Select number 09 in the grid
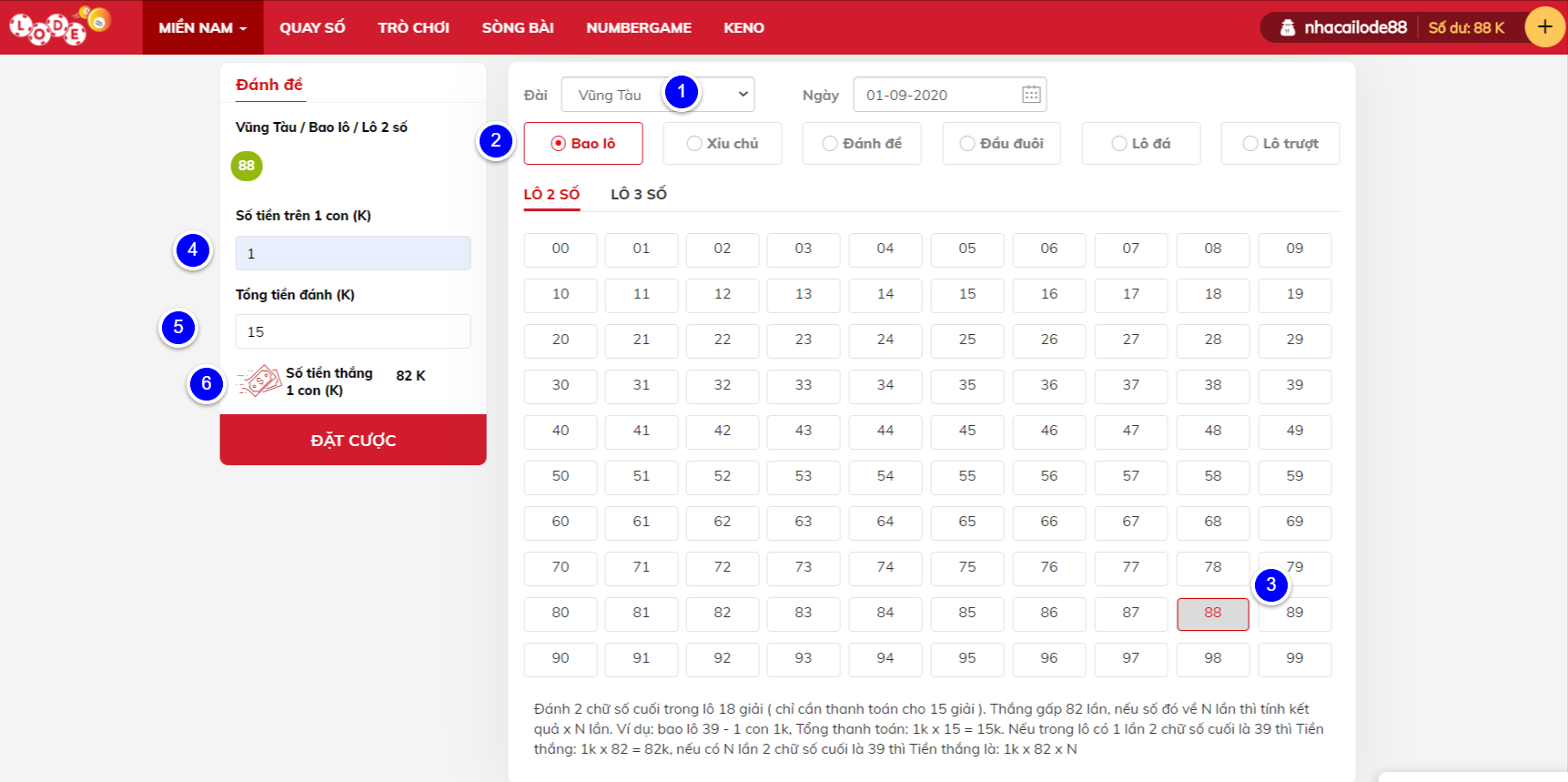1568x782 pixels. point(1295,249)
